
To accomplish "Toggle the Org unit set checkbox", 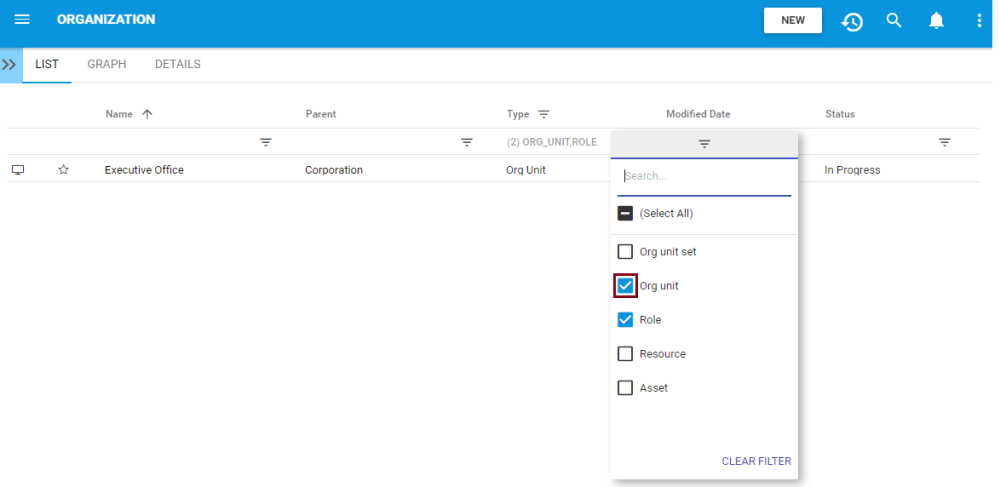I will point(625,252).
